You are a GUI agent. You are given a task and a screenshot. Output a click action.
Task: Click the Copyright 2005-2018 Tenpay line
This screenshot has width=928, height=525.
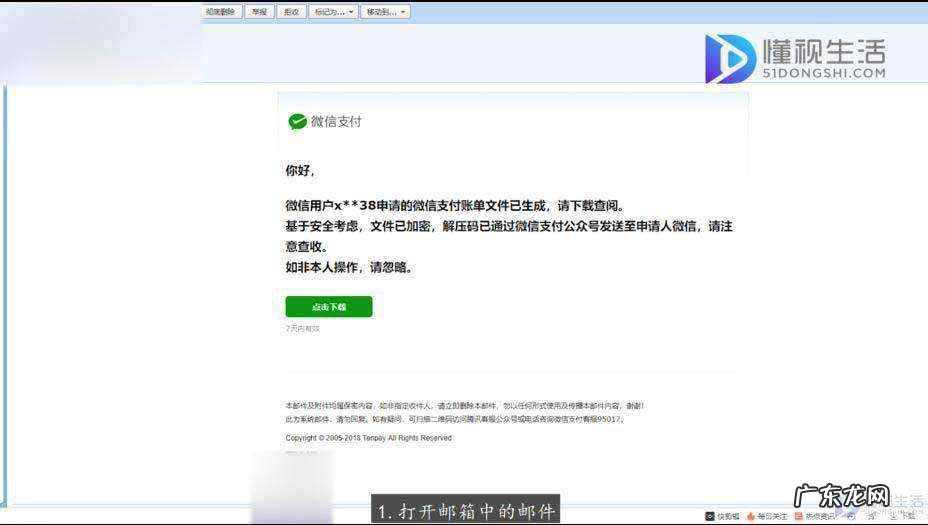pyautogui.click(x=369, y=438)
